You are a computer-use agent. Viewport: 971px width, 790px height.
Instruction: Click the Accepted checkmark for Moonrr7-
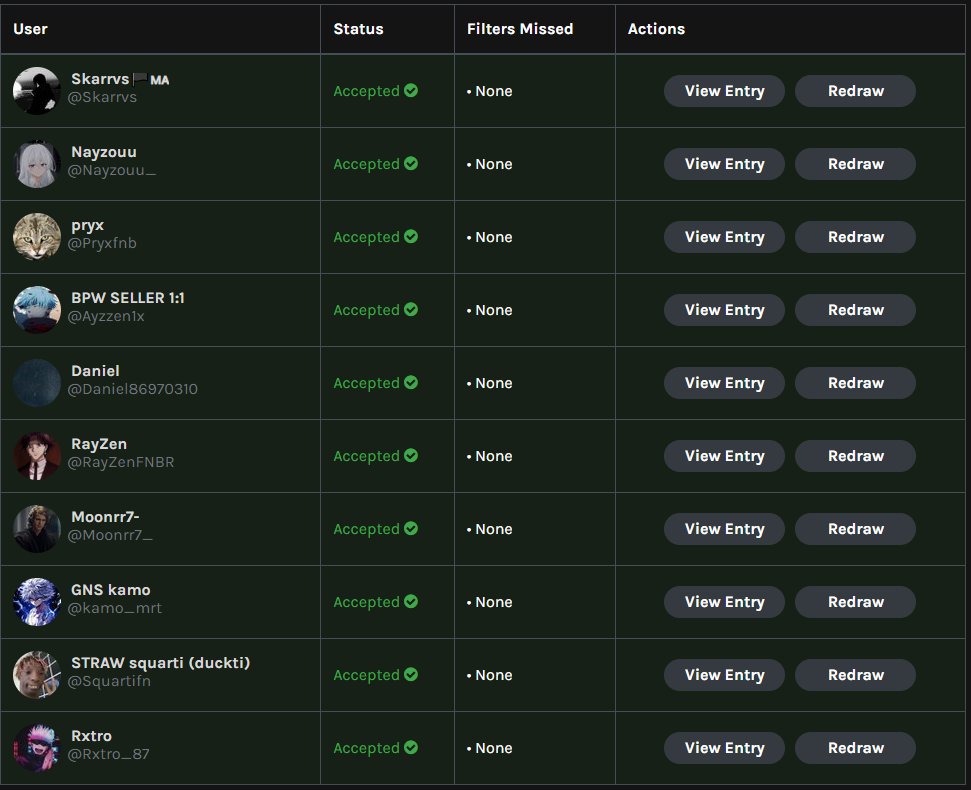point(411,529)
